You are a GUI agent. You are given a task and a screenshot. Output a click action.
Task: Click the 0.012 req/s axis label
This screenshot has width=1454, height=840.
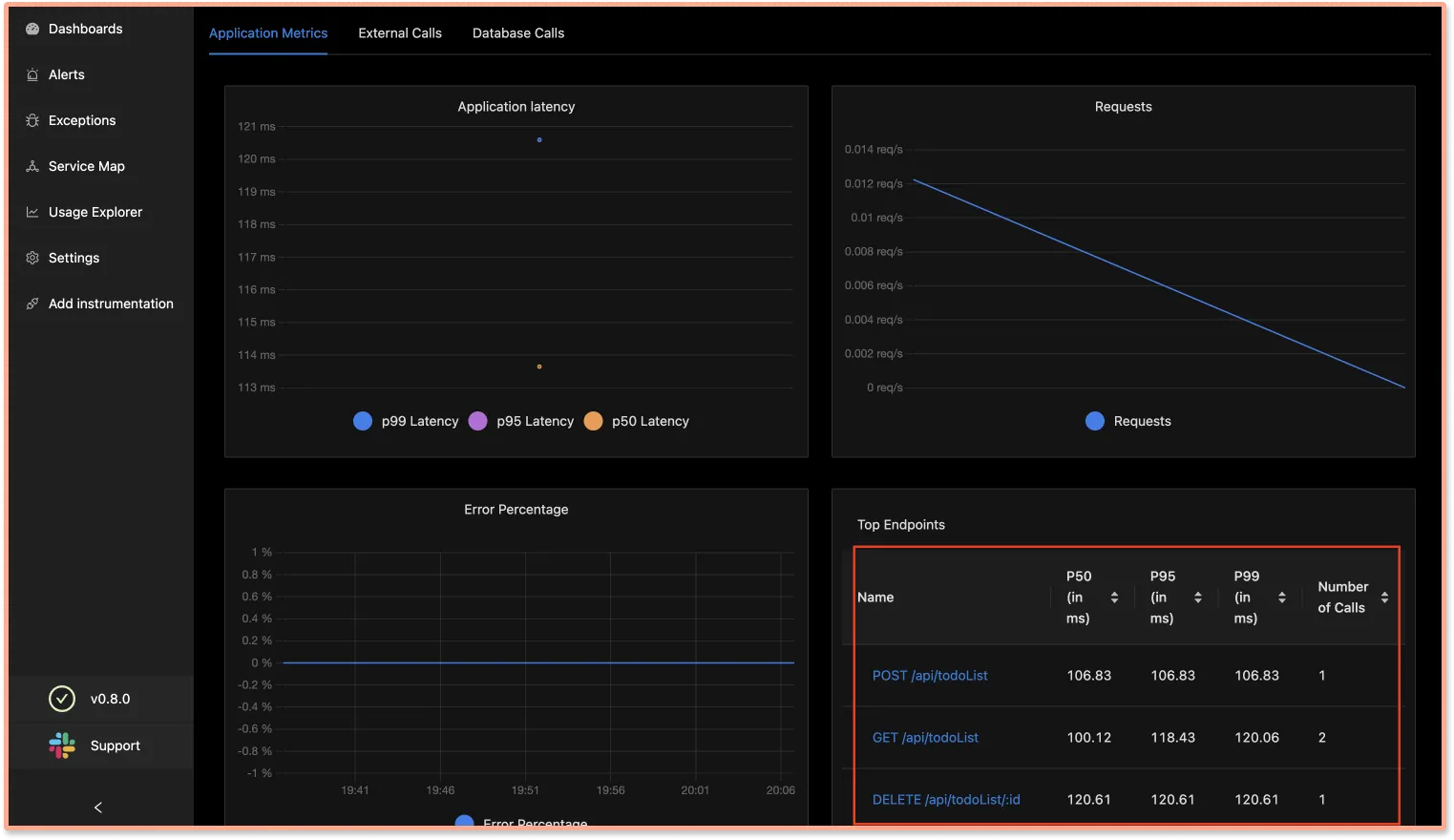coord(874,183)
